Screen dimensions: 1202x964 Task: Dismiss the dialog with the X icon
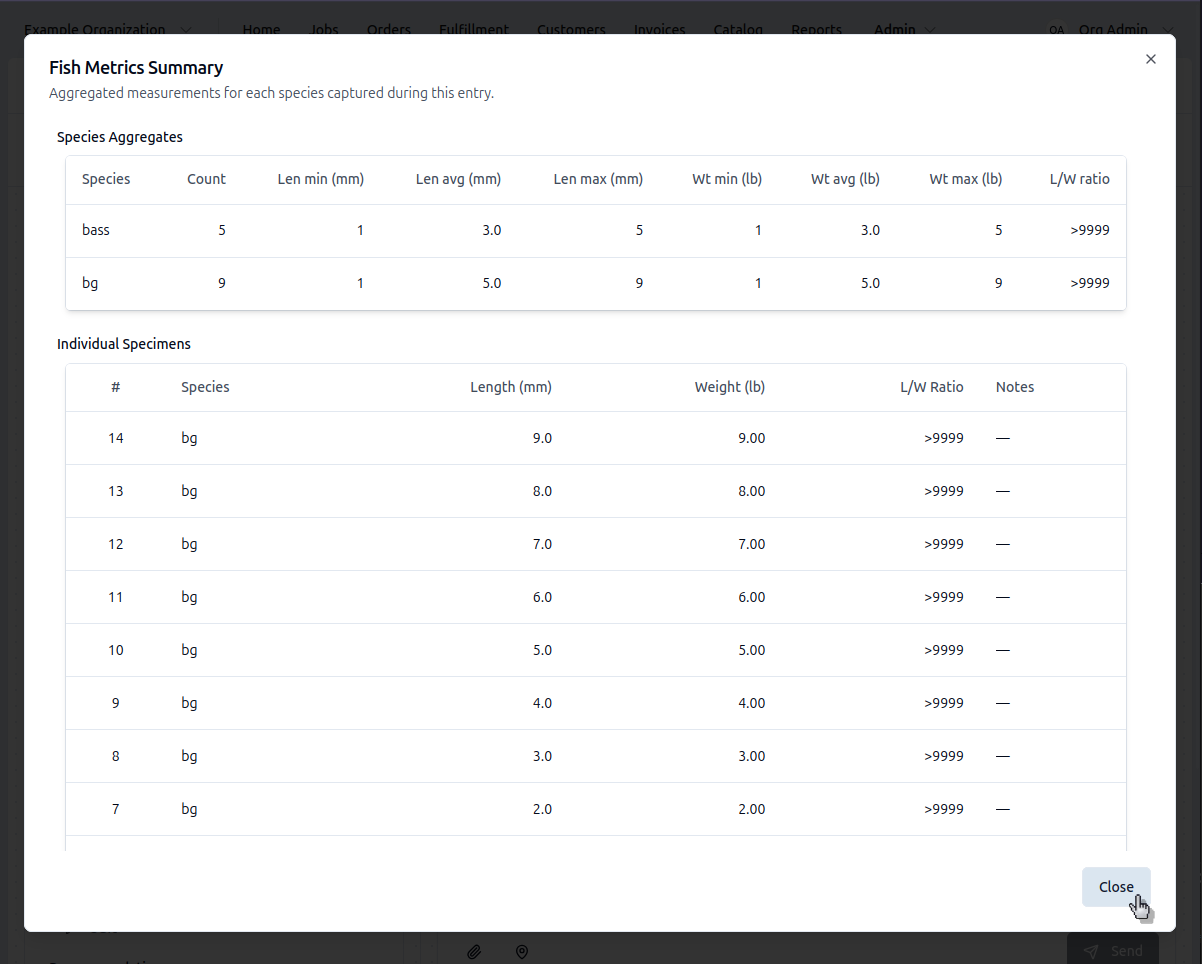tap(1150, 59)
